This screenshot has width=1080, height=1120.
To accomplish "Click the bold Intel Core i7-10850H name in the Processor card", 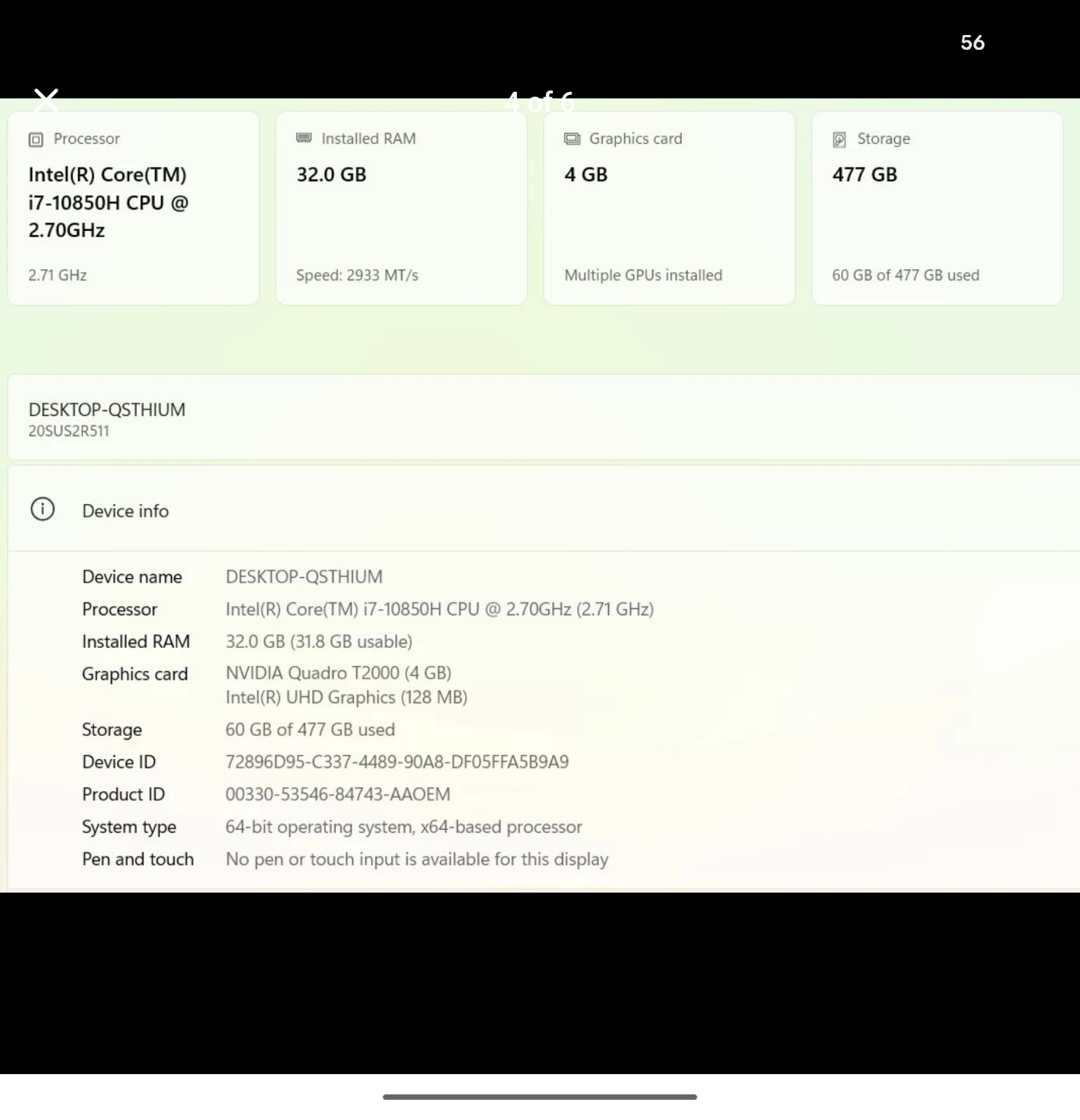I will [109, 203].
